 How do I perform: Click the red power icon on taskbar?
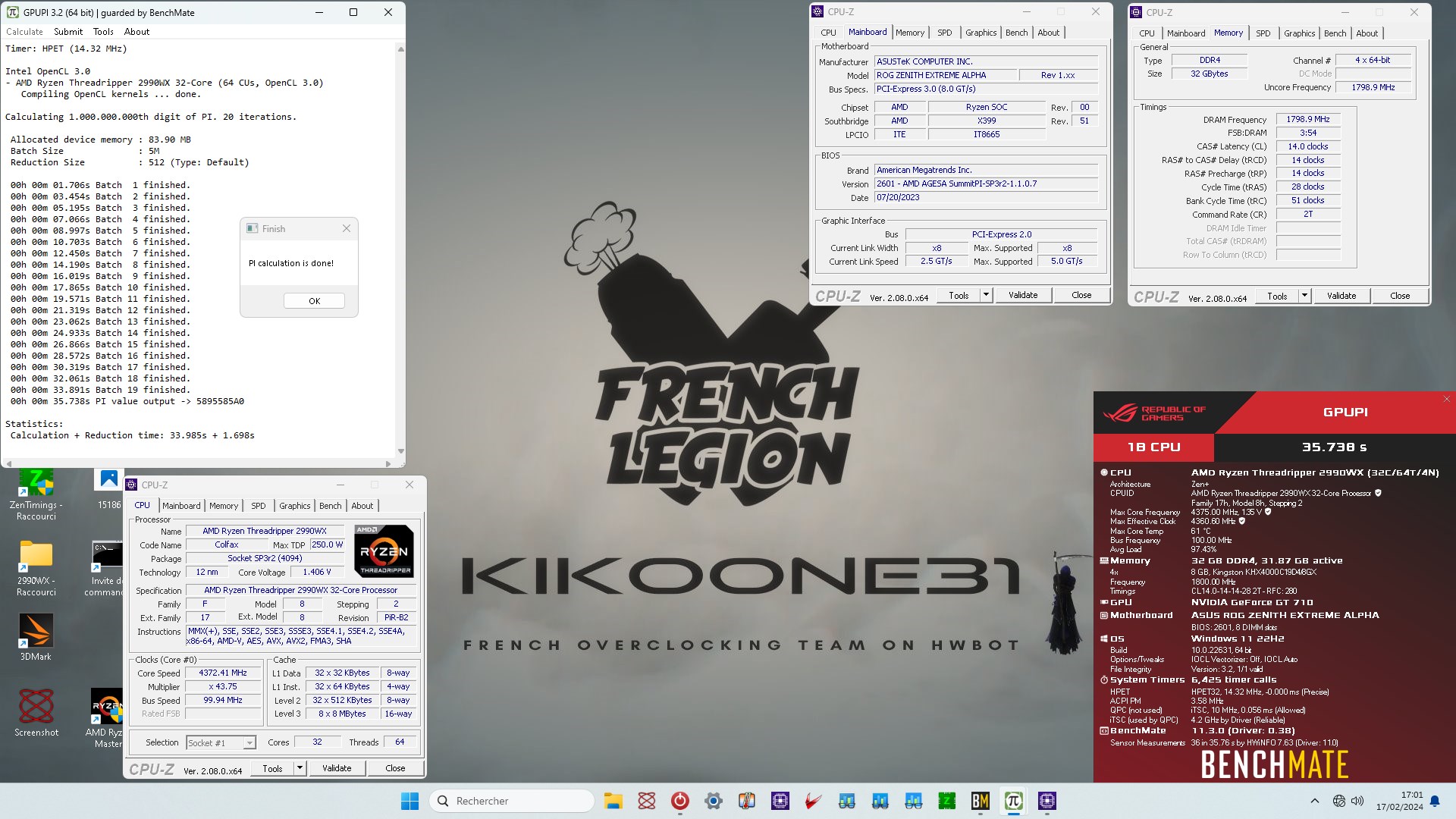tap(680, 801)
